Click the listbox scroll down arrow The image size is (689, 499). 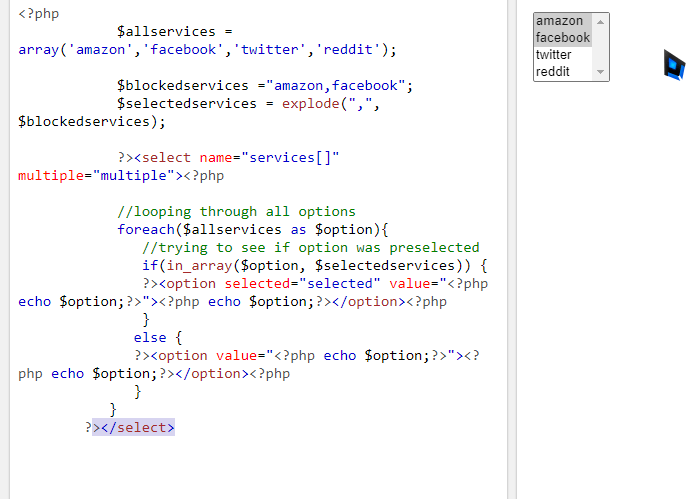[x=600, y=72]
